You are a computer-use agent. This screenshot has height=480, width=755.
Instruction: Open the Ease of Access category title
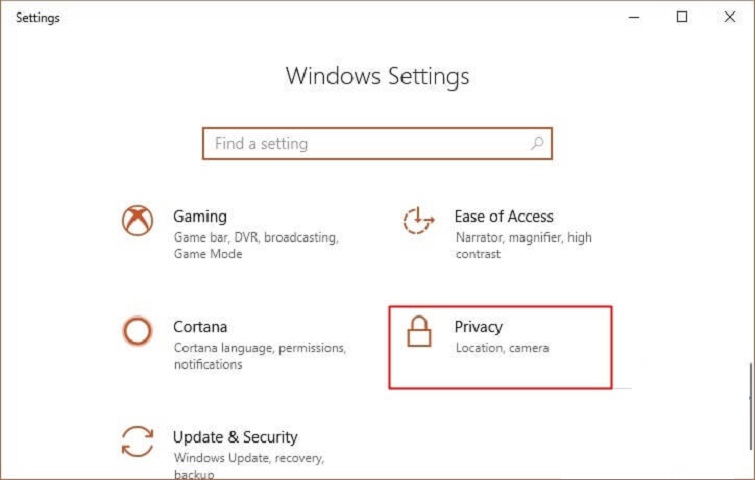point(504,216)
